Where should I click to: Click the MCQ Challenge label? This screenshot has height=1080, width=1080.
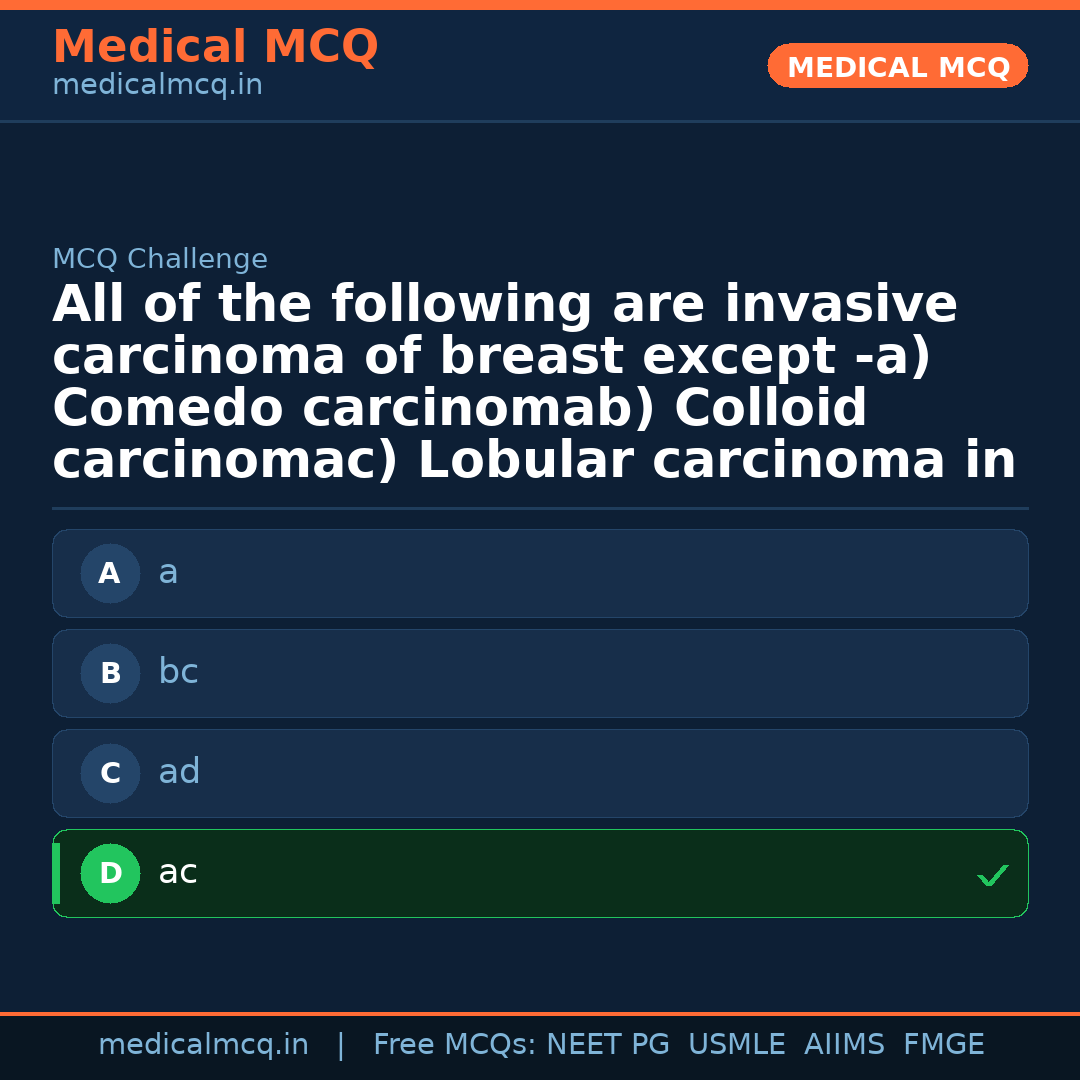[x=160, y=258]
